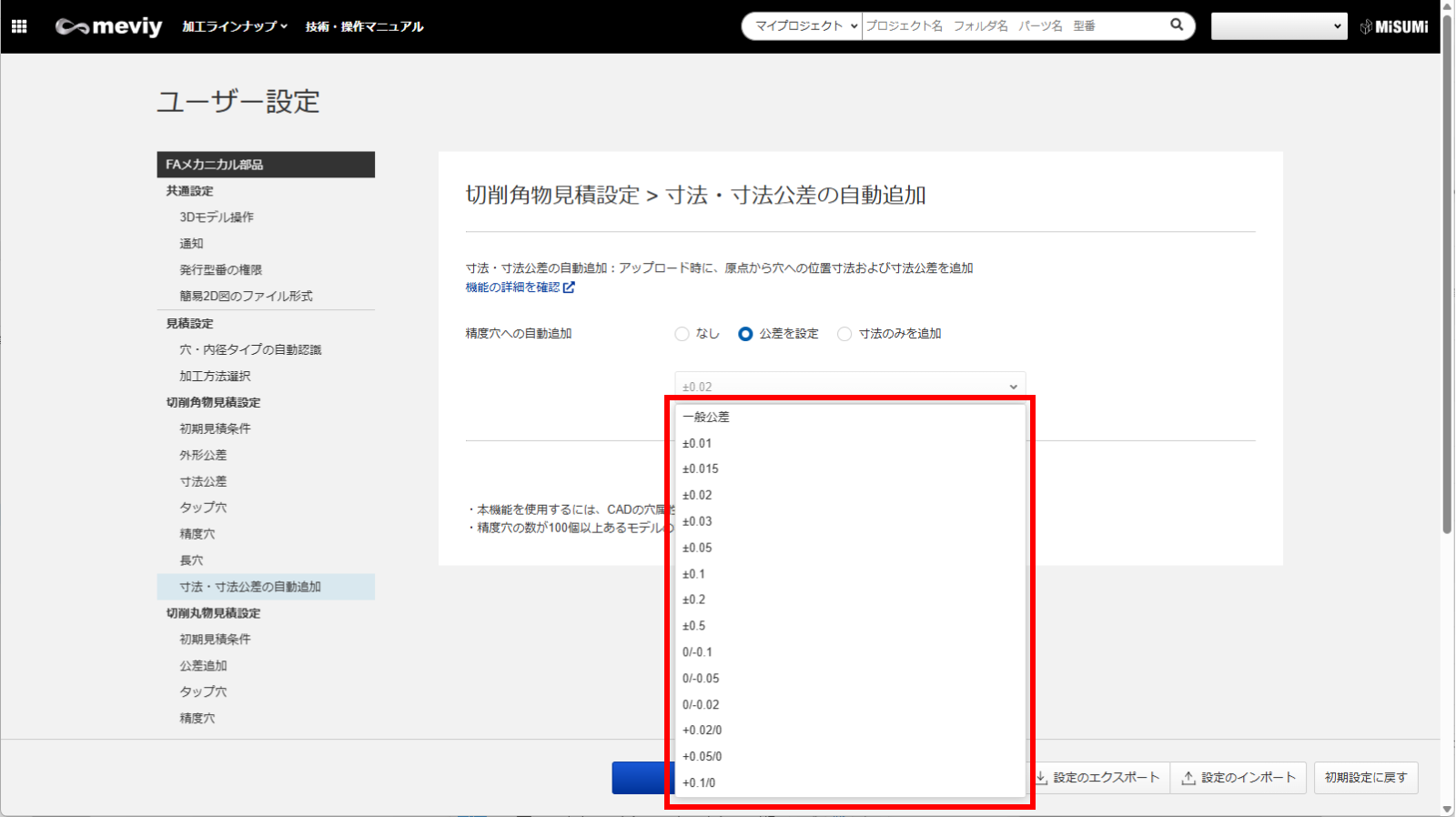The image size is (1456, 817).
Task: Click 設定のインポート upload button
Action: pos(1238,778)
